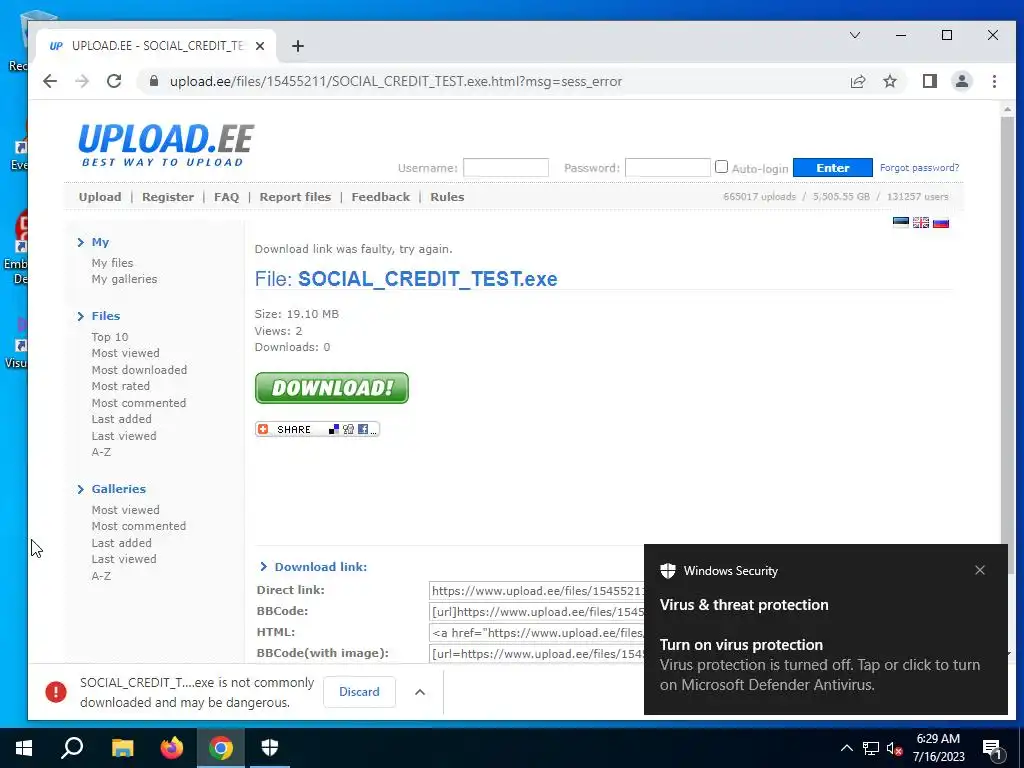Open tab search chevron in title bar
Viewport: 1024px width, 768px height.
point(854,35)
